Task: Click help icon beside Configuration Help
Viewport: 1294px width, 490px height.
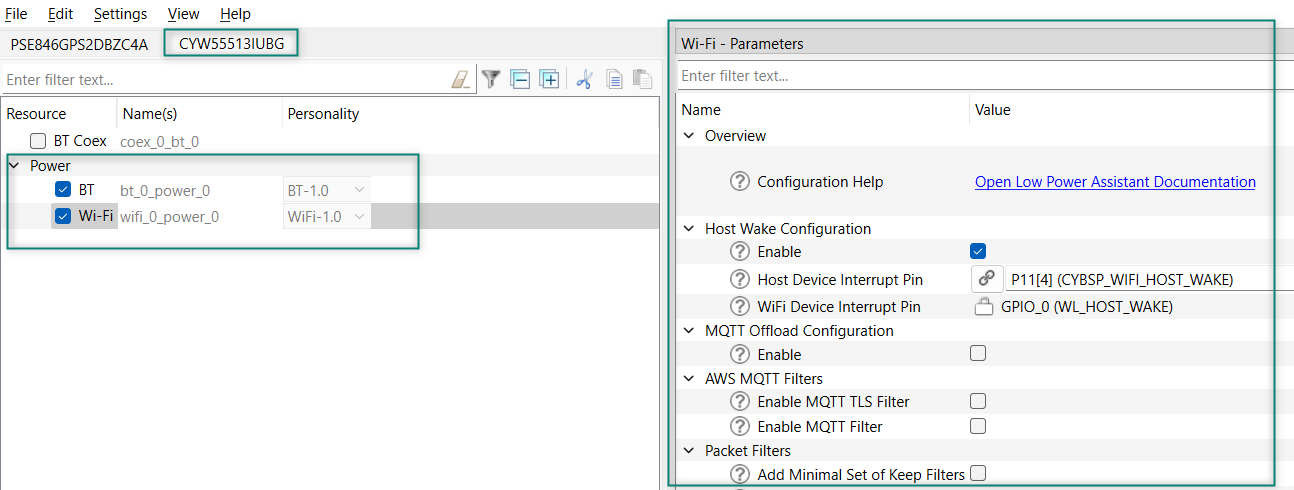Action: pos(740,182)
